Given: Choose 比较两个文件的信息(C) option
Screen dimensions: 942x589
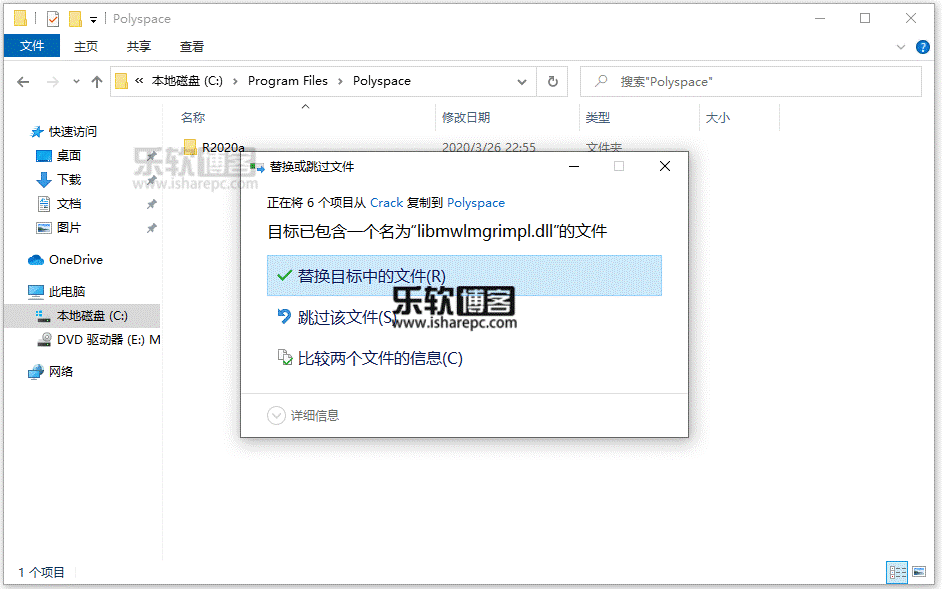Looking at the screenshot, I should click(x=380, y=358).
